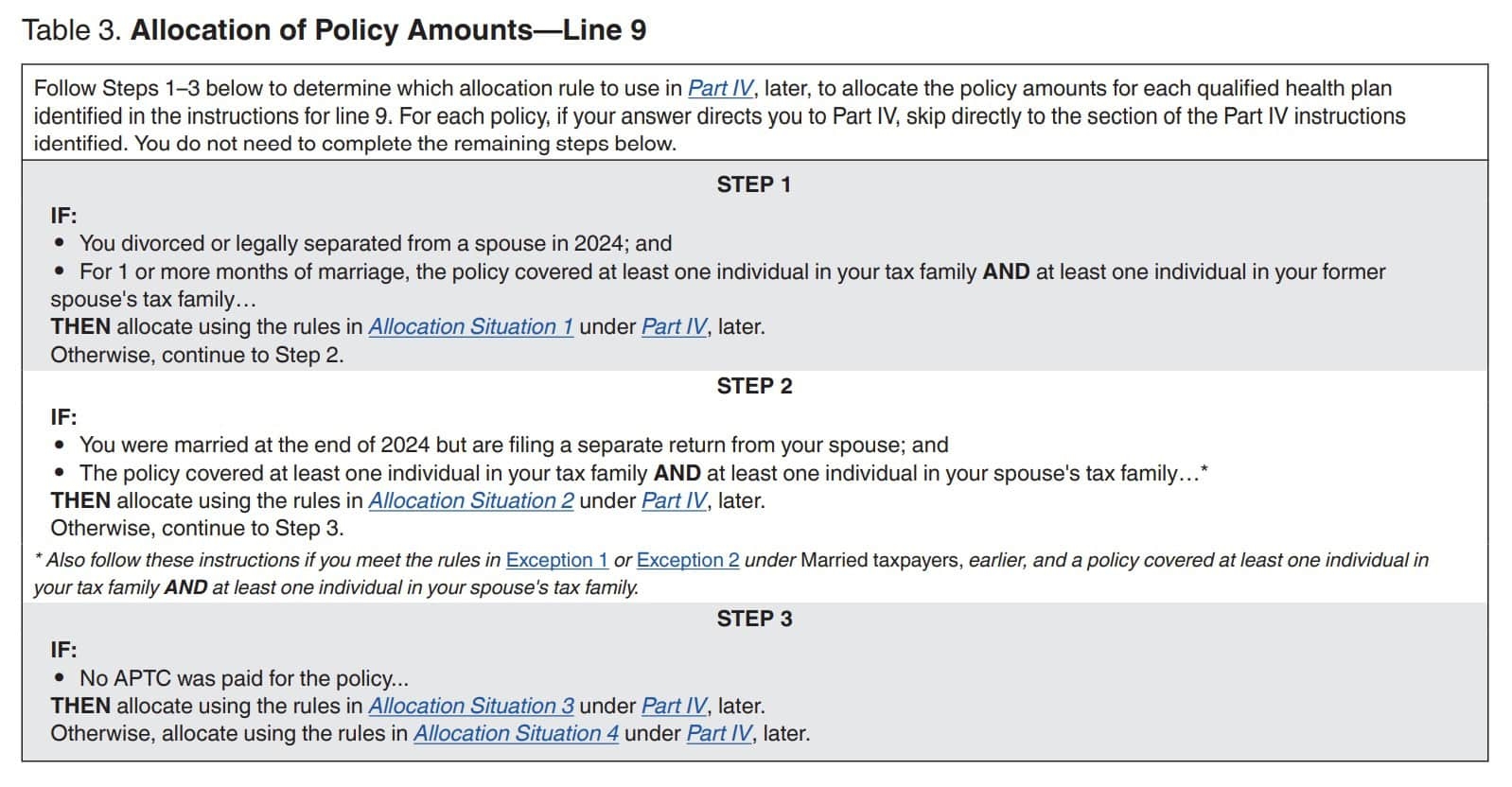Open the Part IV link in intro paragraph
This screenshot has width=1512, height=787.
point(720,89)
